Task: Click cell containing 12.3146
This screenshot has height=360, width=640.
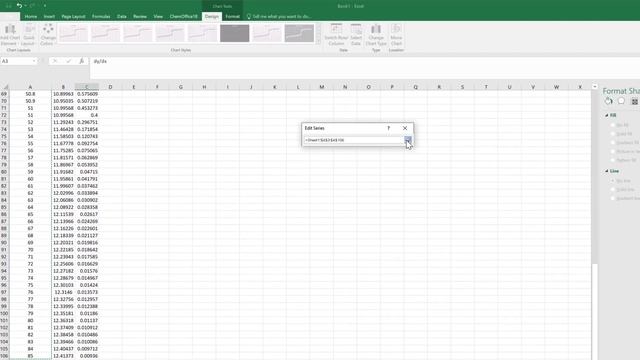Action: 63,292
